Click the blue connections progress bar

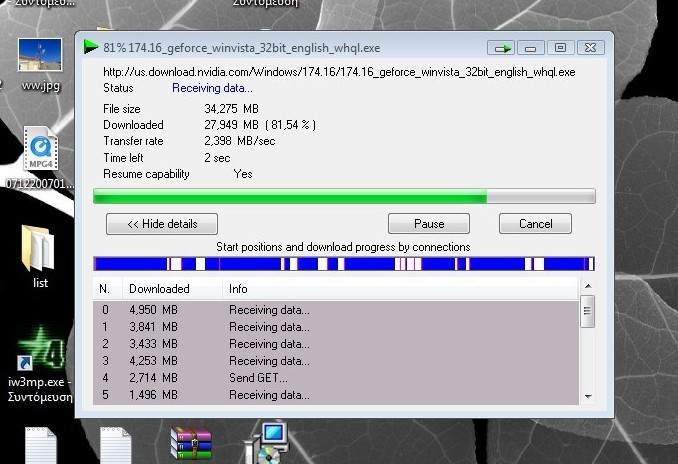point(344,264)
